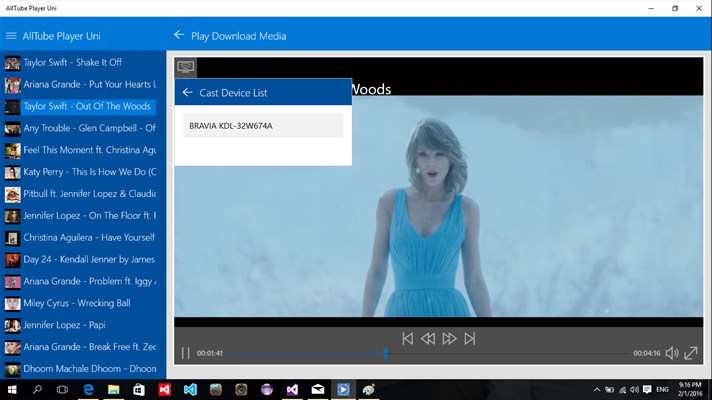Launch Microsoft Edge from taskbar

click(88, 390)
